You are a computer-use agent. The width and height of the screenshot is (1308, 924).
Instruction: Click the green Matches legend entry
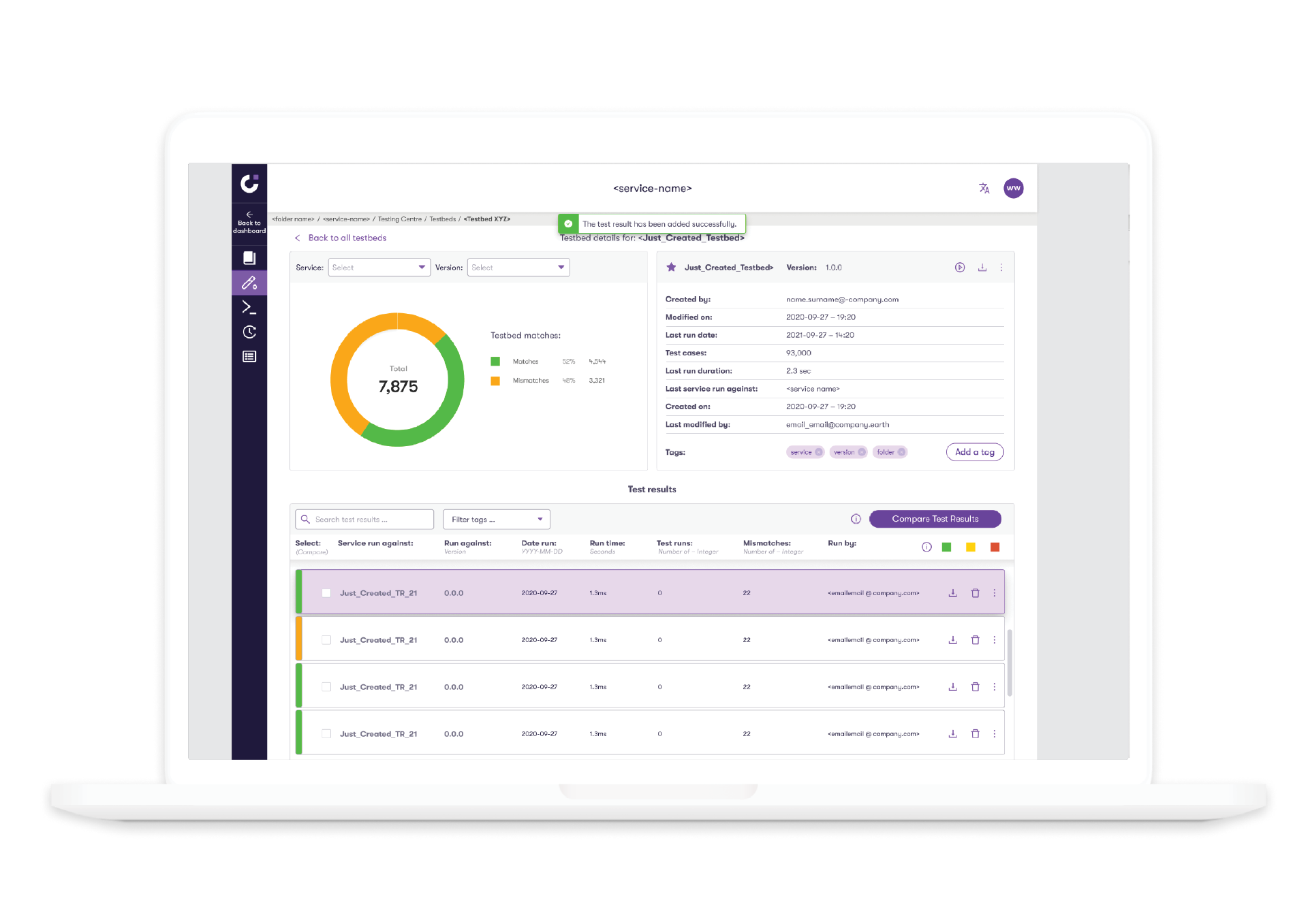[x=548, y=362]
